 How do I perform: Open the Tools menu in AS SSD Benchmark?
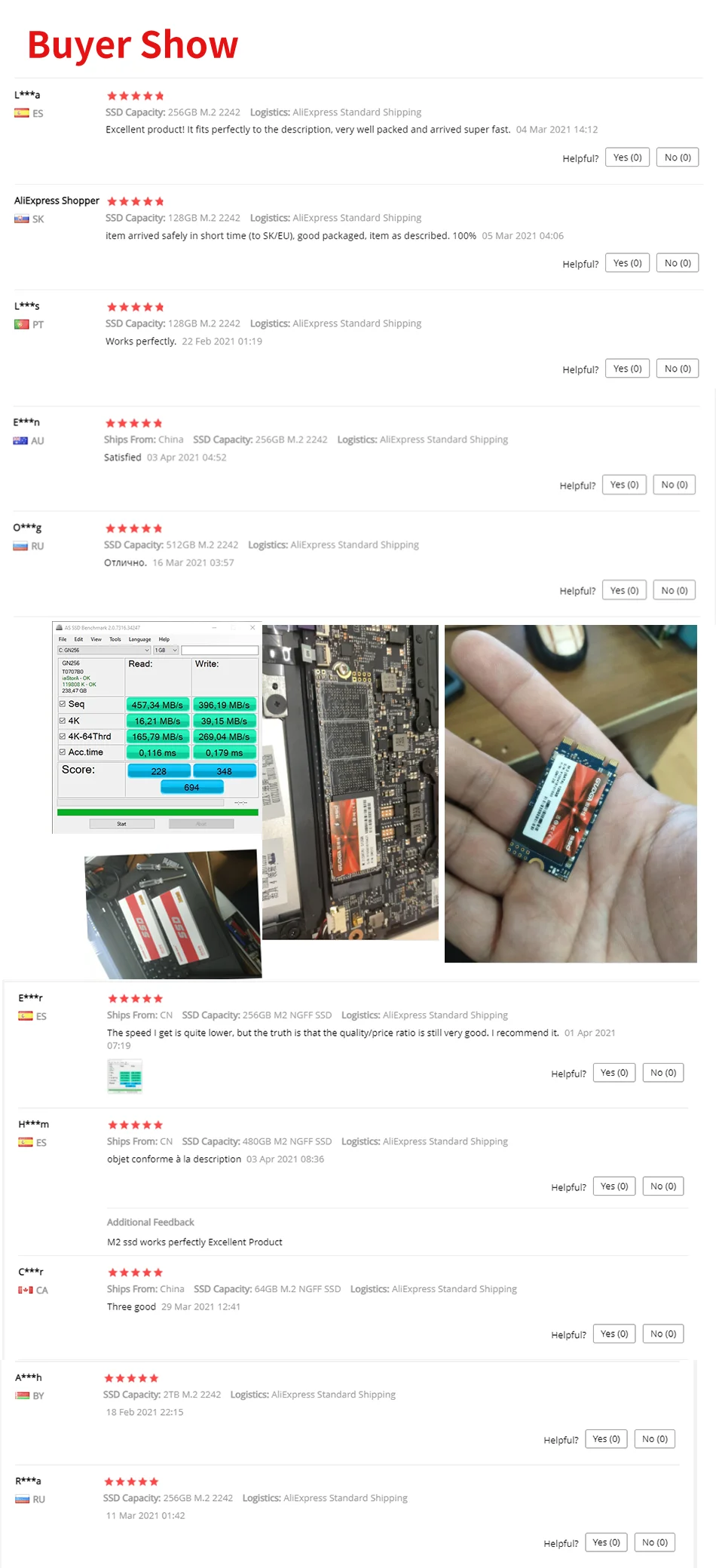(115, 639)
